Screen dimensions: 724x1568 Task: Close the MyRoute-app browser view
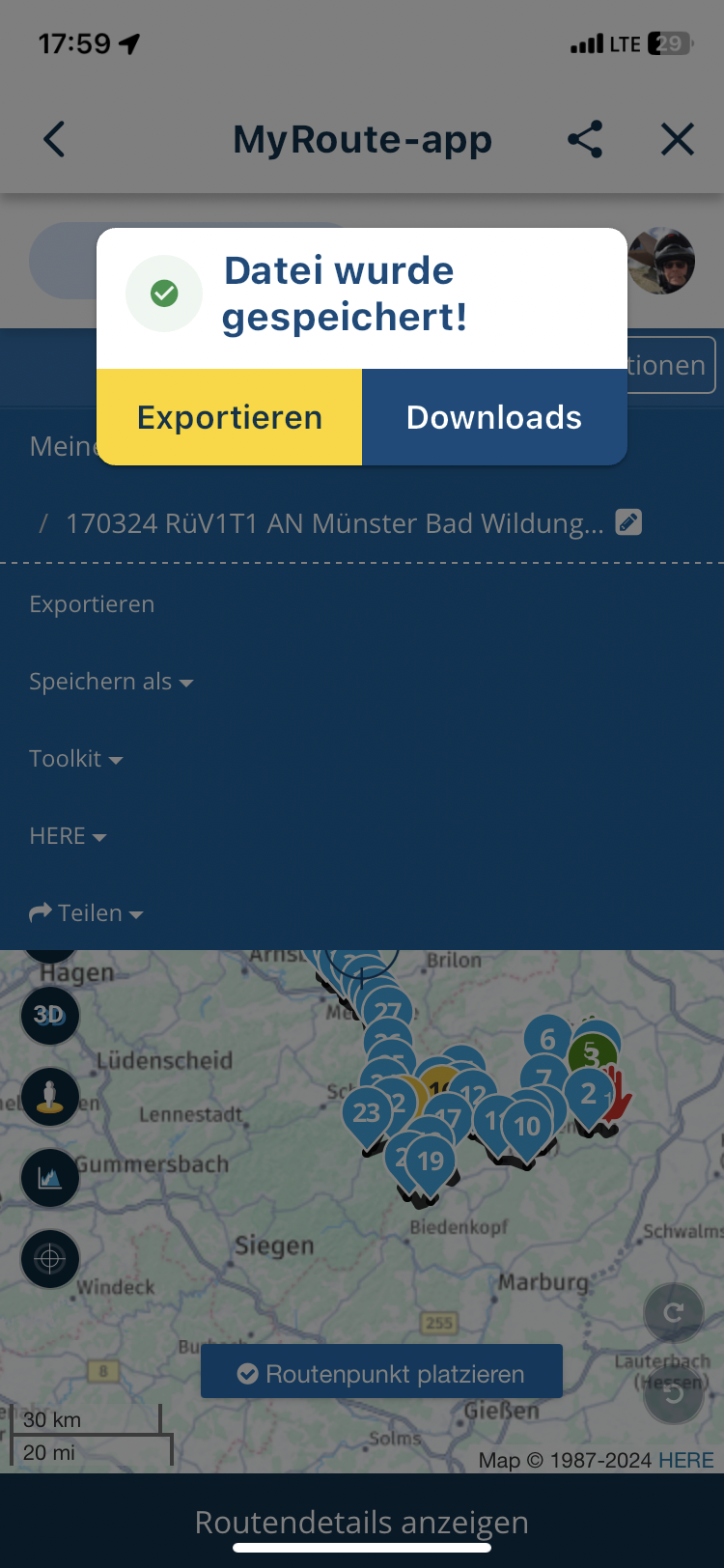[x=678, y=139]
